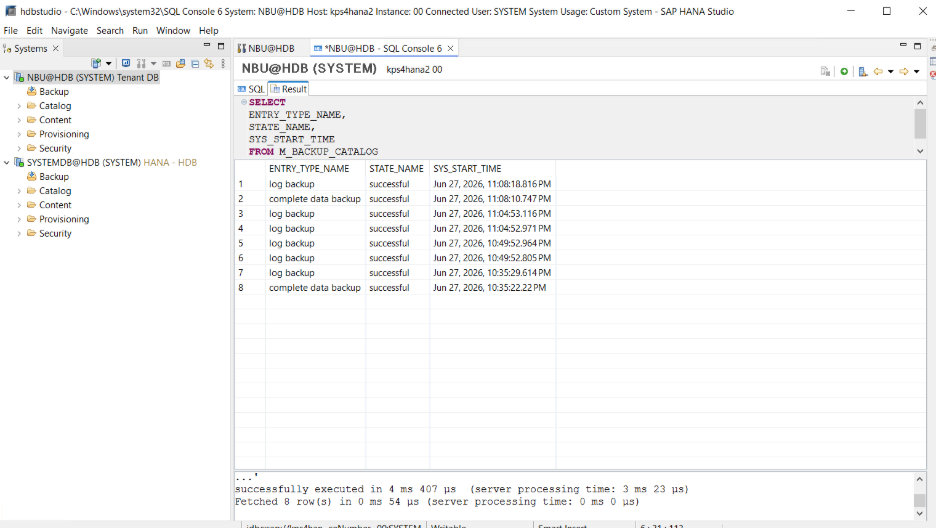Image resolution: width=936 pixels, height=528 pixels.
Task: Click the gray keyboard-like icon in Systems toolbar
Action: click(x=167, y=63)
